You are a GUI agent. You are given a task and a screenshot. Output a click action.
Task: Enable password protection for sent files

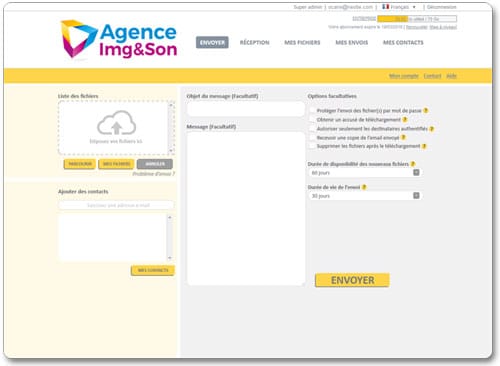pos(312,110)
